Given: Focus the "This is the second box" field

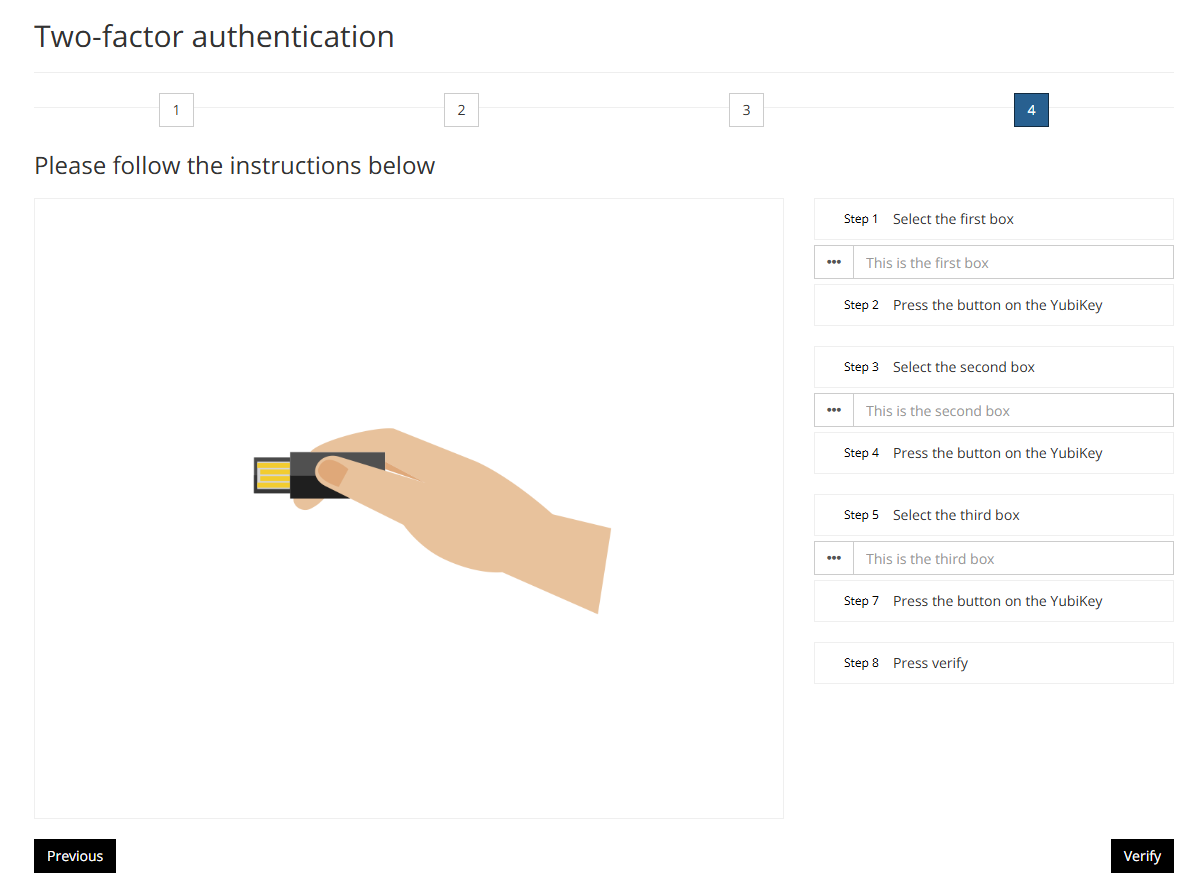Looking at the screenshot, I should coord(1012,410).
